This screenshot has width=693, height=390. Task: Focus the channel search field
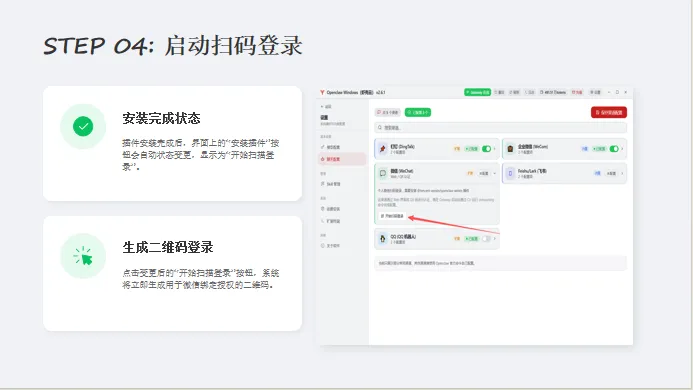point(500,128)
